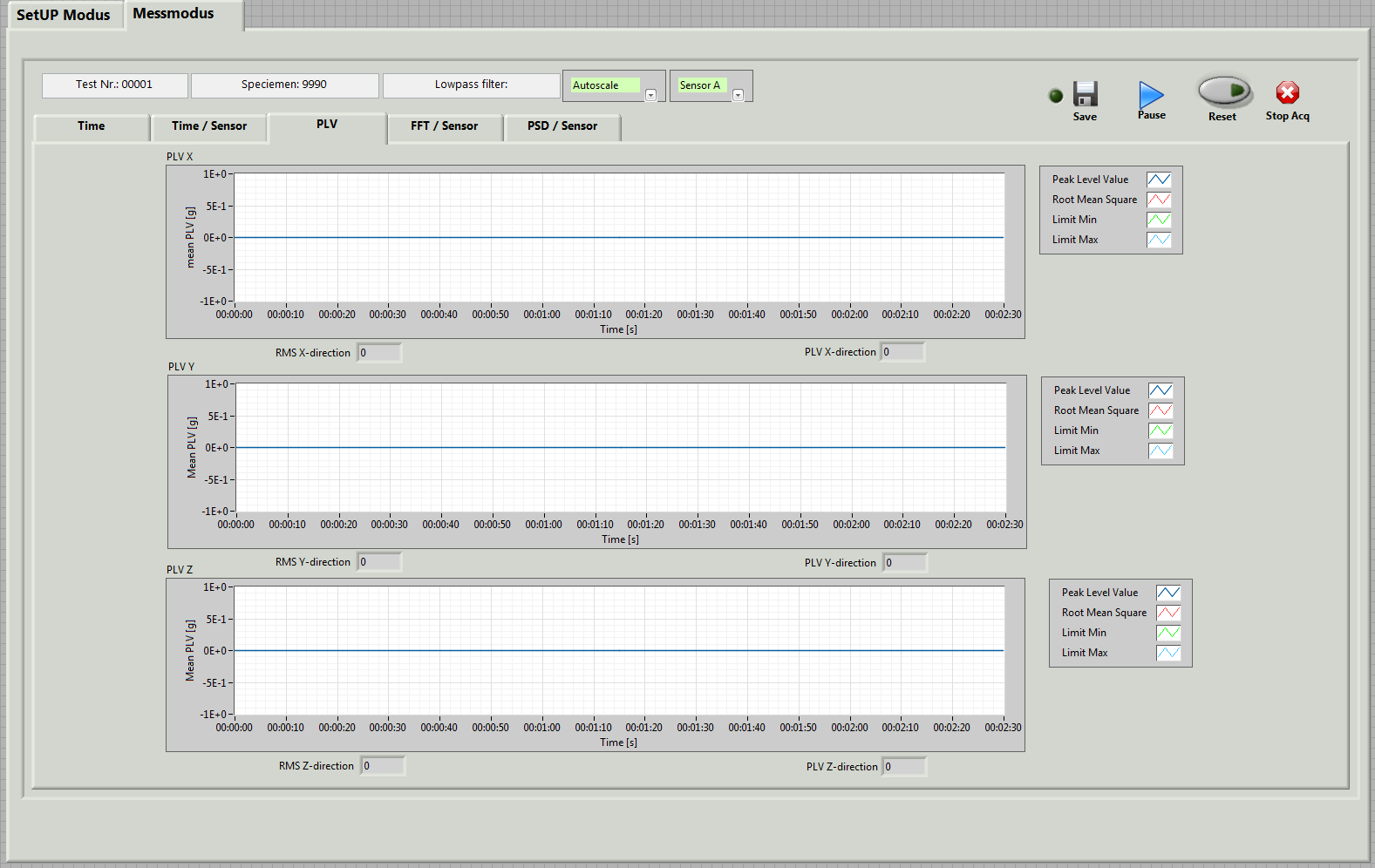Go to the Time / Sensor tab
Image resolution: width=1375 pixels, height=868 pixels.
point(209,126)
